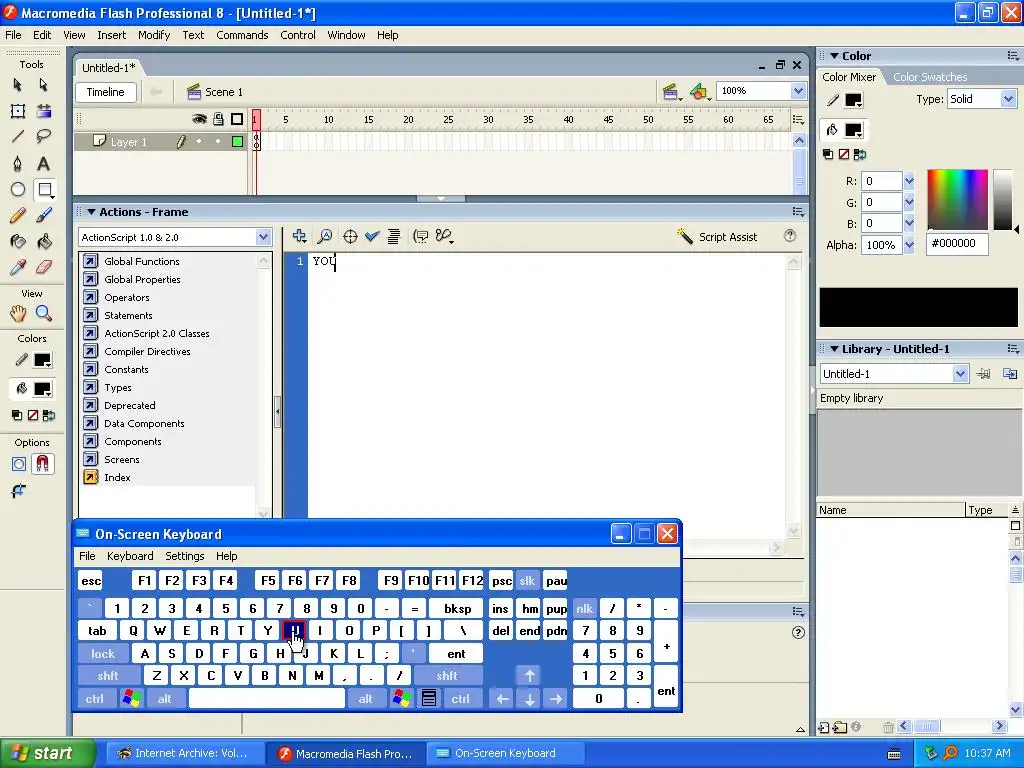Select the Rectangle tool
This screenshot has width=1024, height=768.
click(44, 189)
